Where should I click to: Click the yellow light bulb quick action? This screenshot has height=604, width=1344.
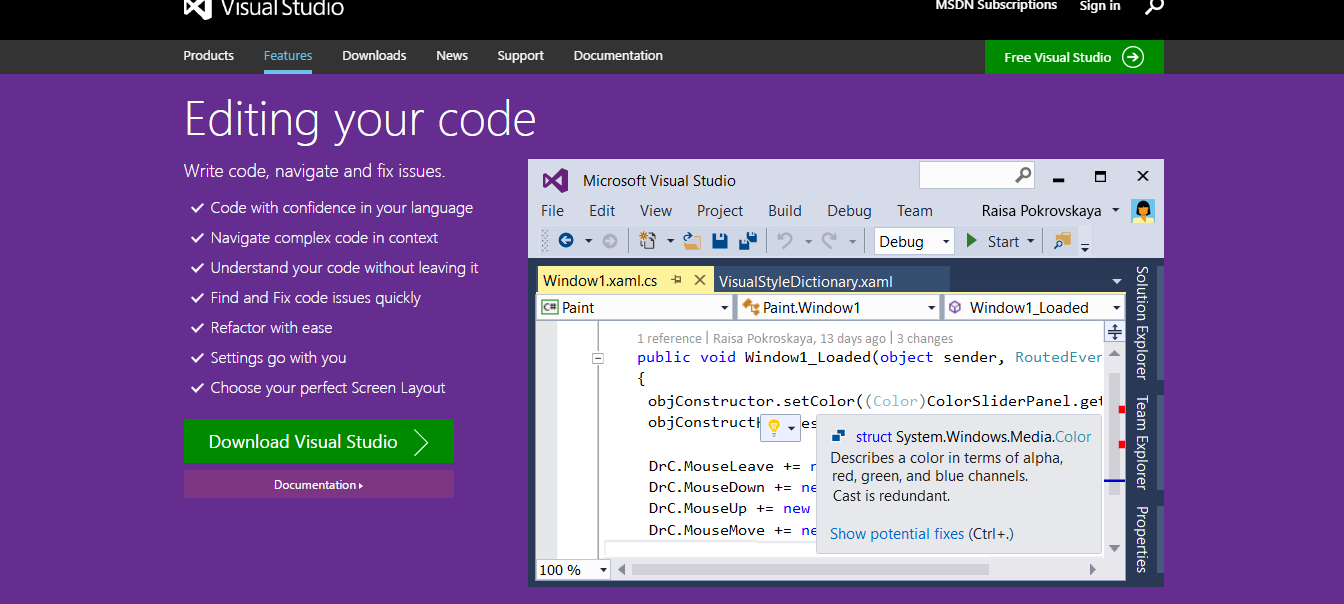(x=773, y=428)
